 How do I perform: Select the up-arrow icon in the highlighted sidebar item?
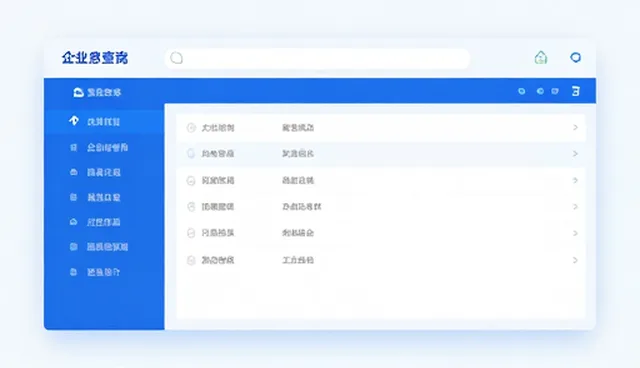pyautogui.click(x=74, y=121)
